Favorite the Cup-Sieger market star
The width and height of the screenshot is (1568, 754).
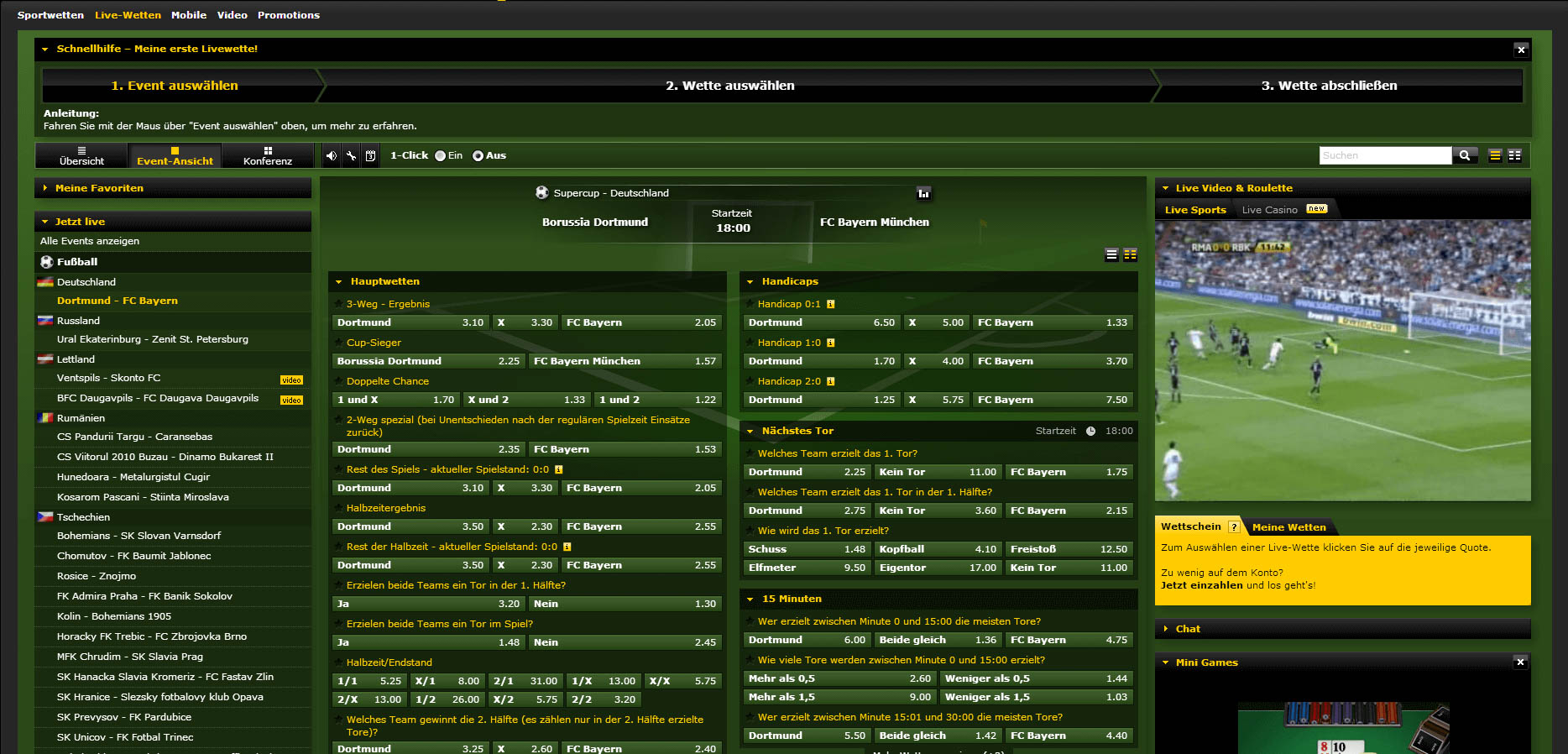tap(339, 343)
